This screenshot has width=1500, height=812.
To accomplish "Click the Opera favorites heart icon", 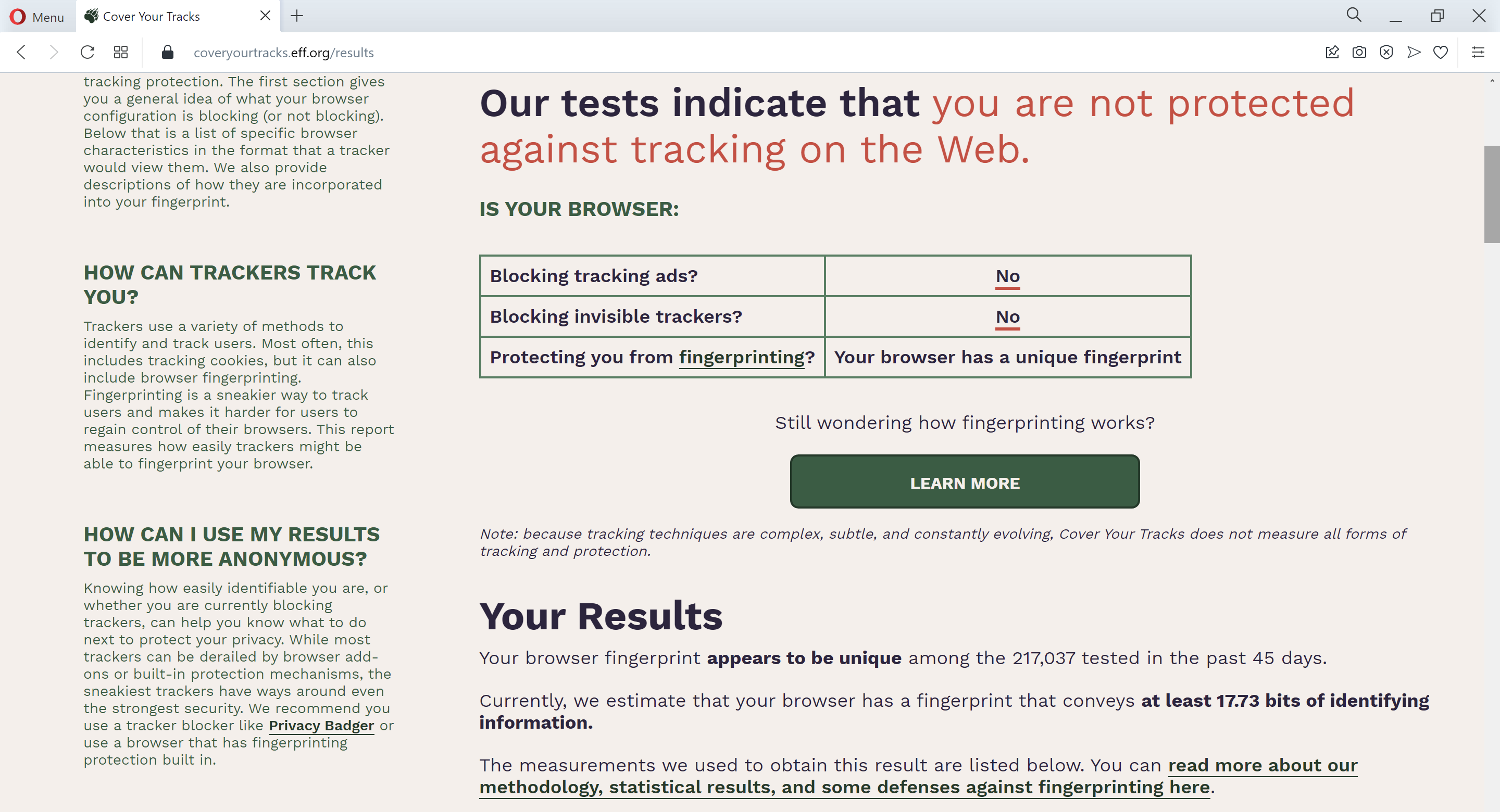I will [1441, 52].
